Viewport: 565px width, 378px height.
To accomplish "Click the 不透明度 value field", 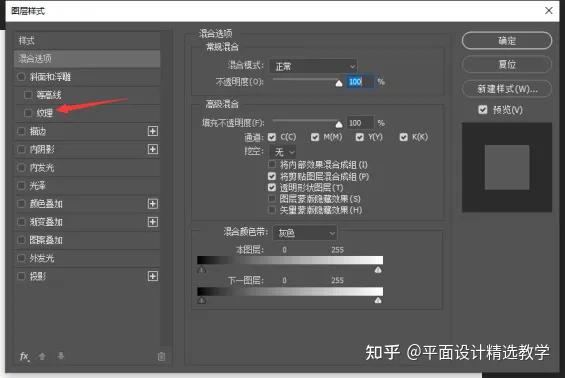I will tap(360, 82).
